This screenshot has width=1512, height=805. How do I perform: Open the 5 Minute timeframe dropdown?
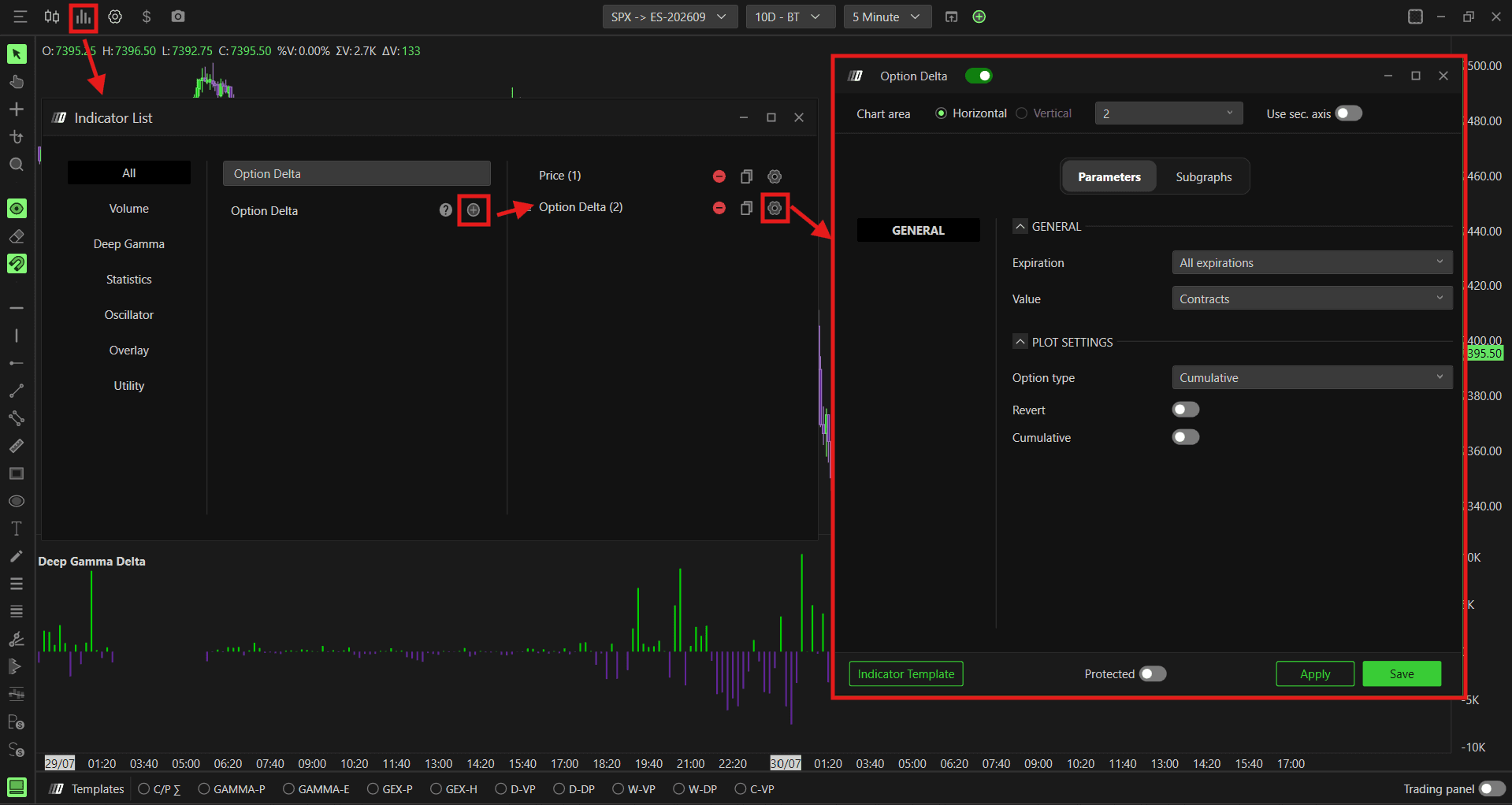[x=887, y=17]
